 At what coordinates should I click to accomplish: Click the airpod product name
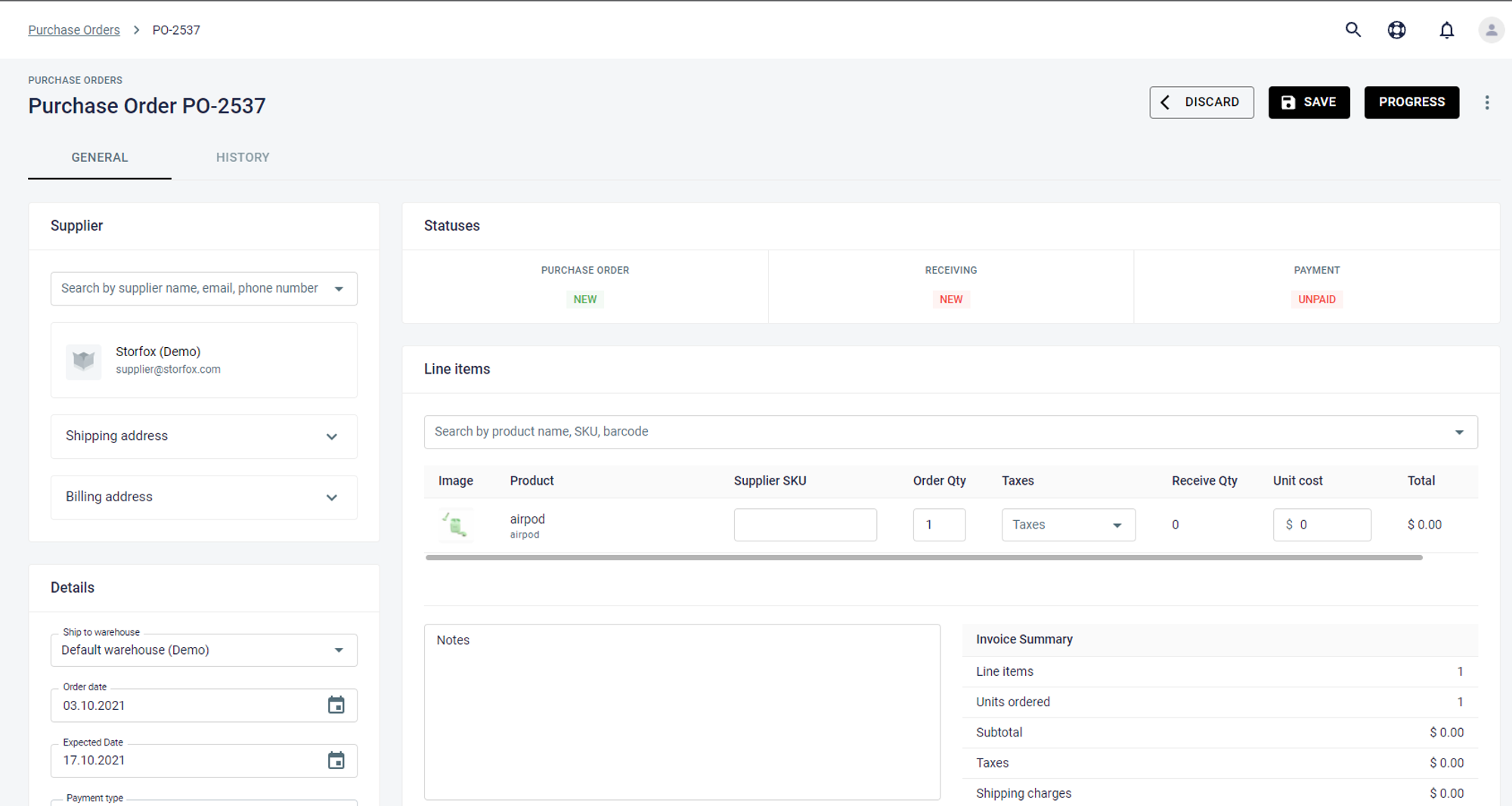tap(528, 519)
